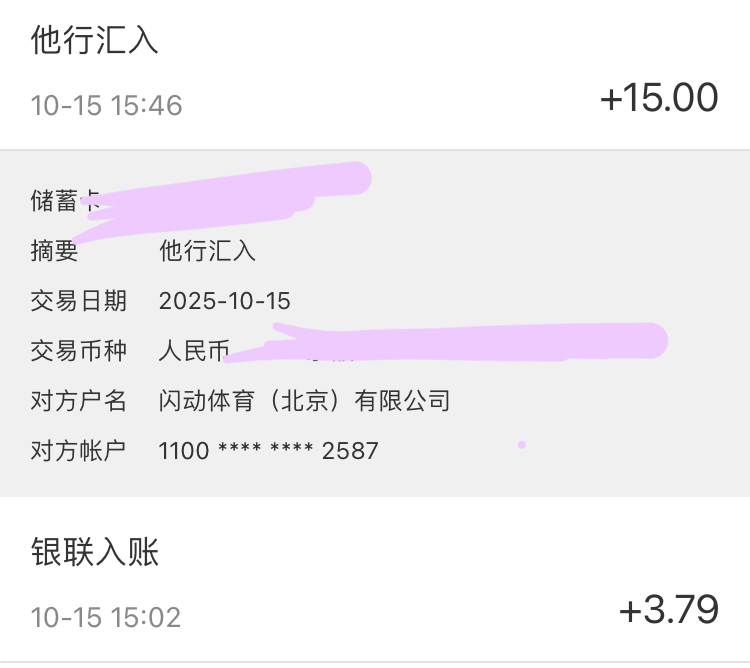Click the 交易日期 label
Image resolution: width=750 pixels, height=668 pixels.
click(x=78, y=300)
